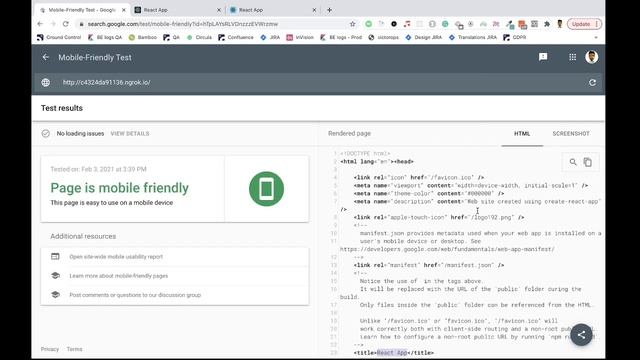Search the rendered HTML with the magnifier icon

[x=573, y=162]
